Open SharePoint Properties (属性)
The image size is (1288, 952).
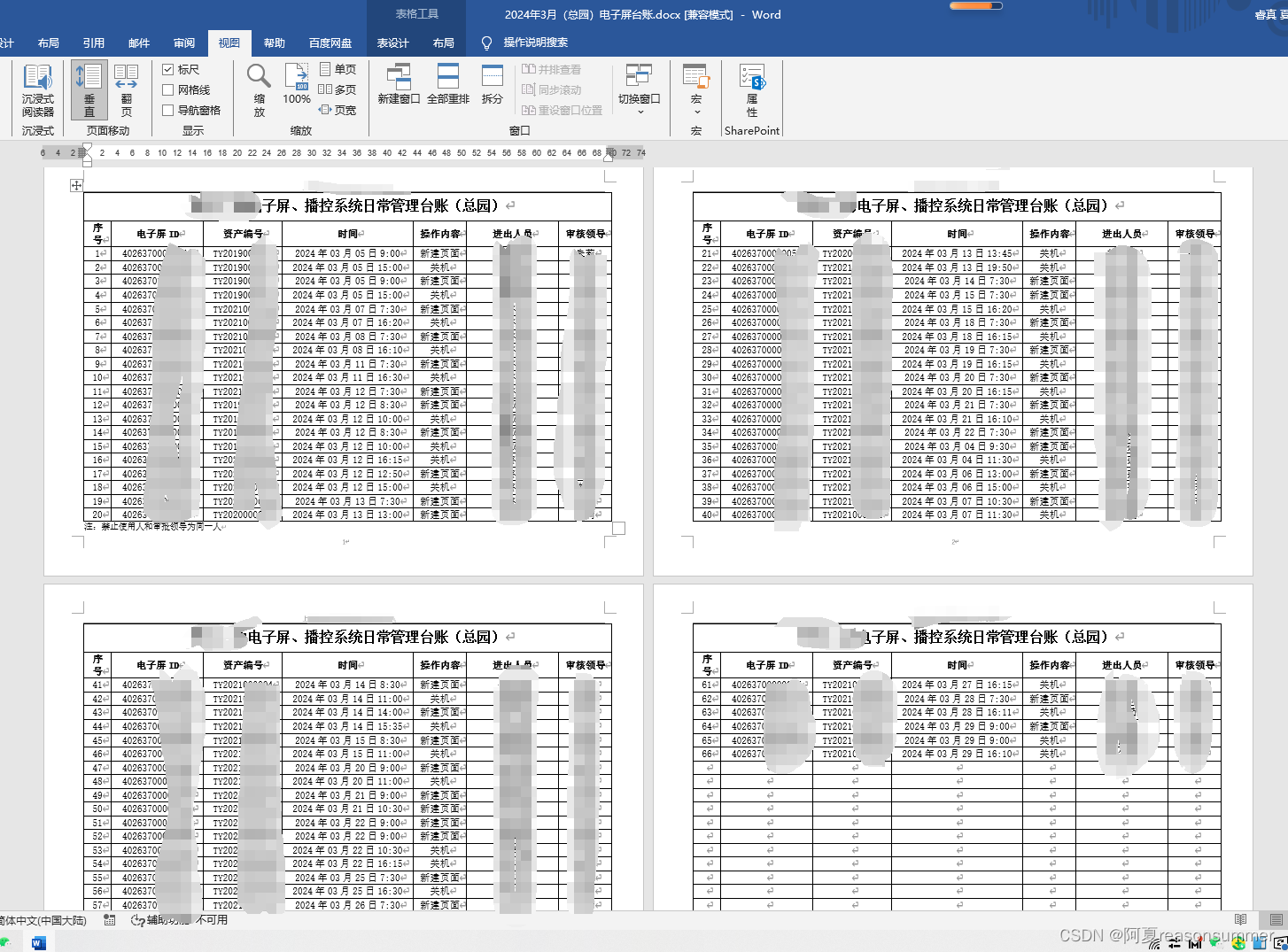(752, 89)
